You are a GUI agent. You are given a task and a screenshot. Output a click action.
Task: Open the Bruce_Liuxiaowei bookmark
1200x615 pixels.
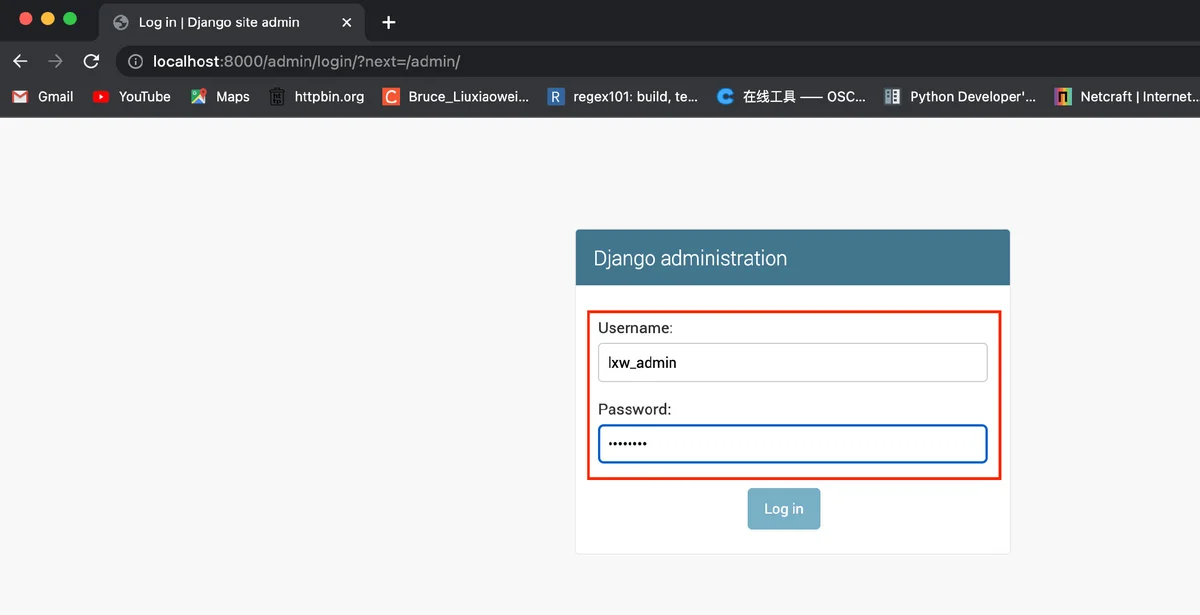click(x=456, y=96)
